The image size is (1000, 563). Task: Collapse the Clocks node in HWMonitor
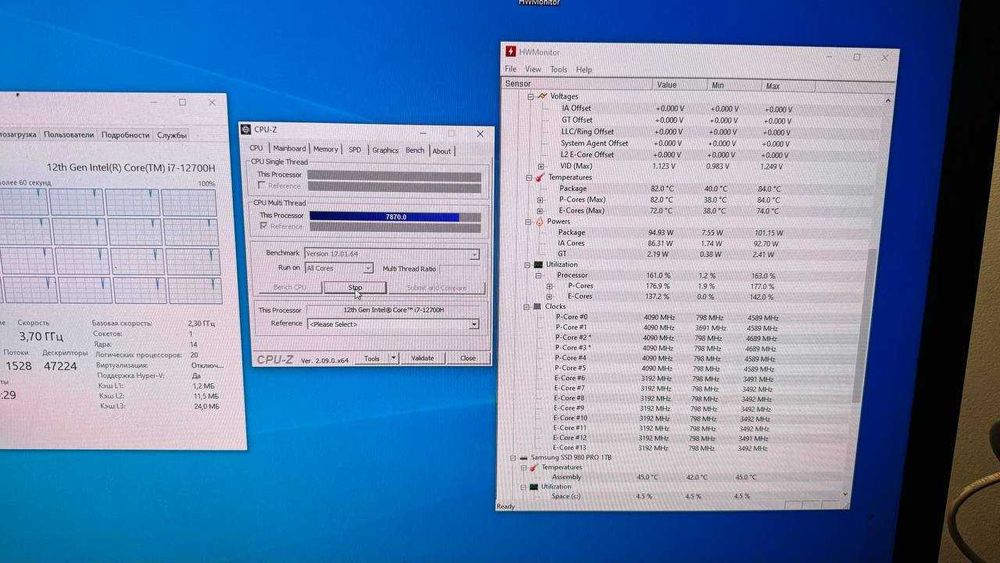[527, 307]
